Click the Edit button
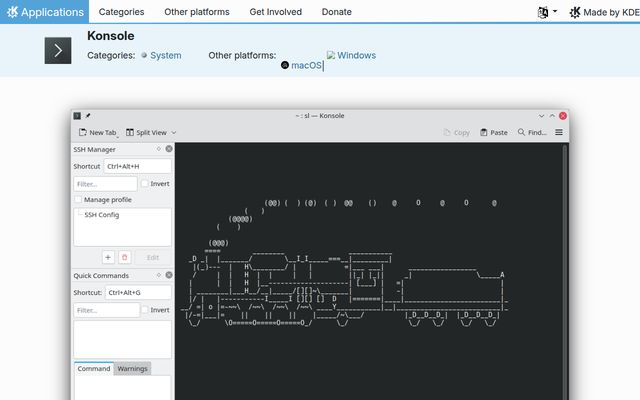This screenshot has width=640, height=400. pyautogui.click(x=153, y=257)
